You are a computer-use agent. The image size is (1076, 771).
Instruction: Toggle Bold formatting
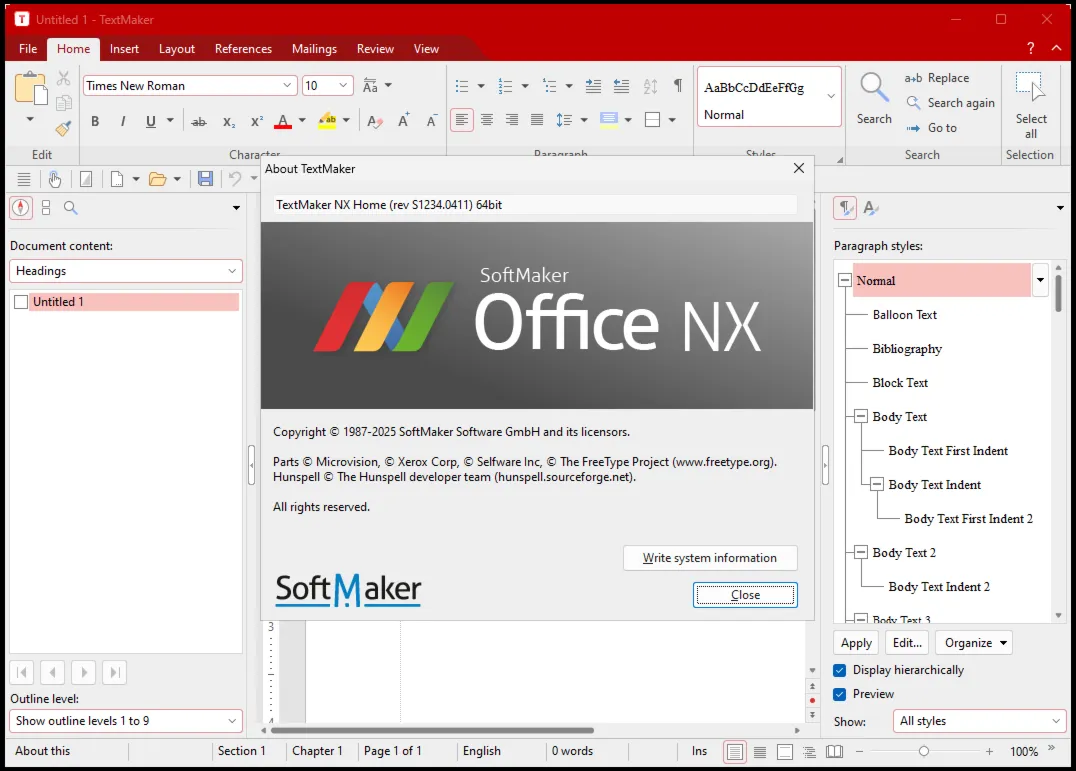click(x=95, y=121)
